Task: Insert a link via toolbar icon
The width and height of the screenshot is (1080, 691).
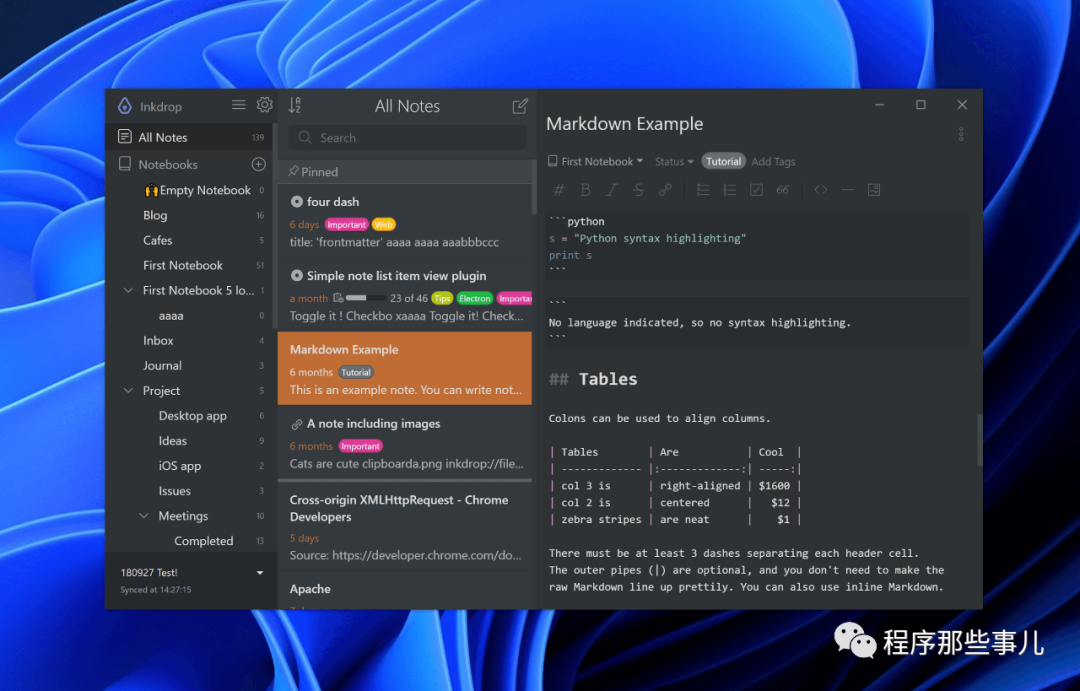Action: [665, 189]
